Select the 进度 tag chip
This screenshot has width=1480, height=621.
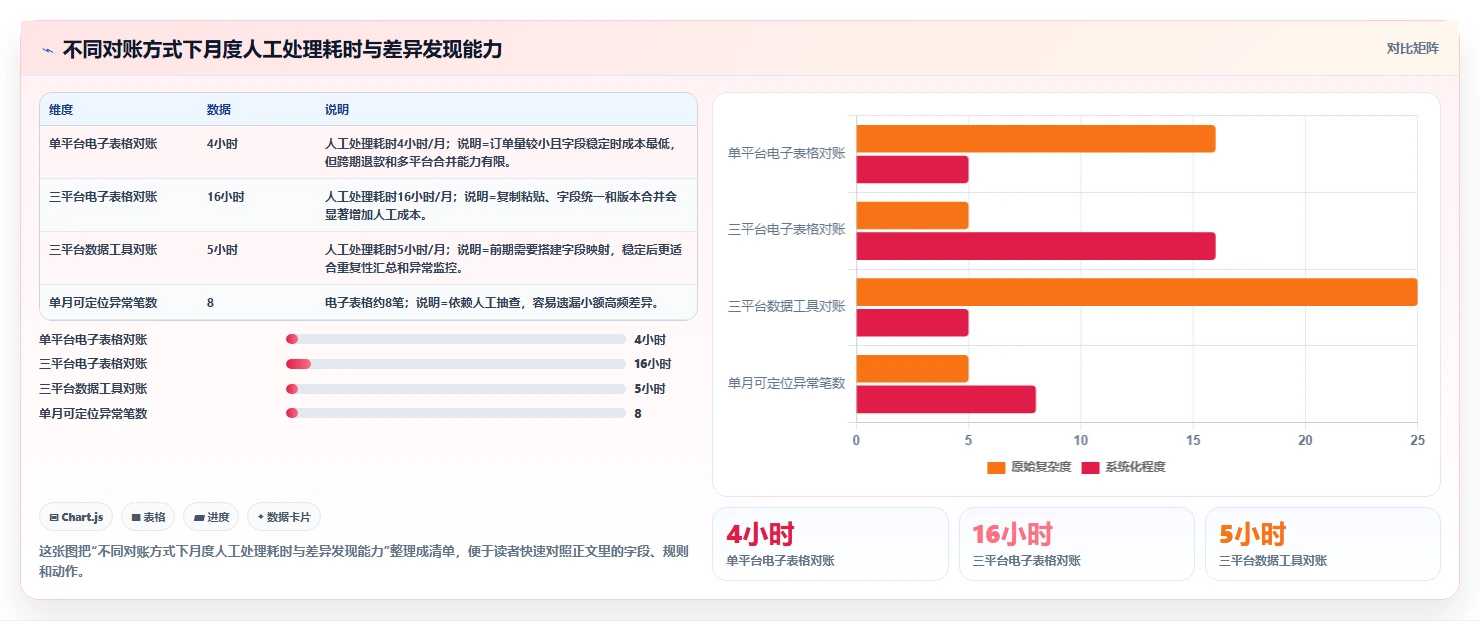211,517
